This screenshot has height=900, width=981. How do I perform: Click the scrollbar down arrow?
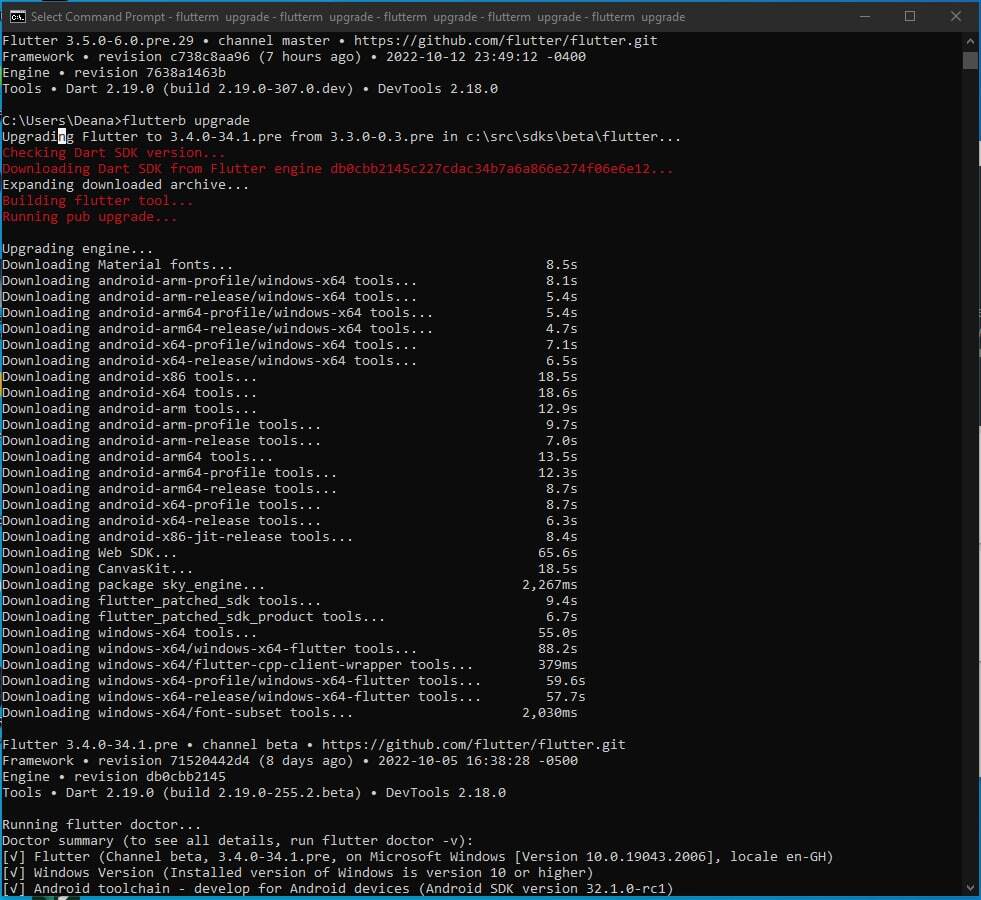coord(971,884)
